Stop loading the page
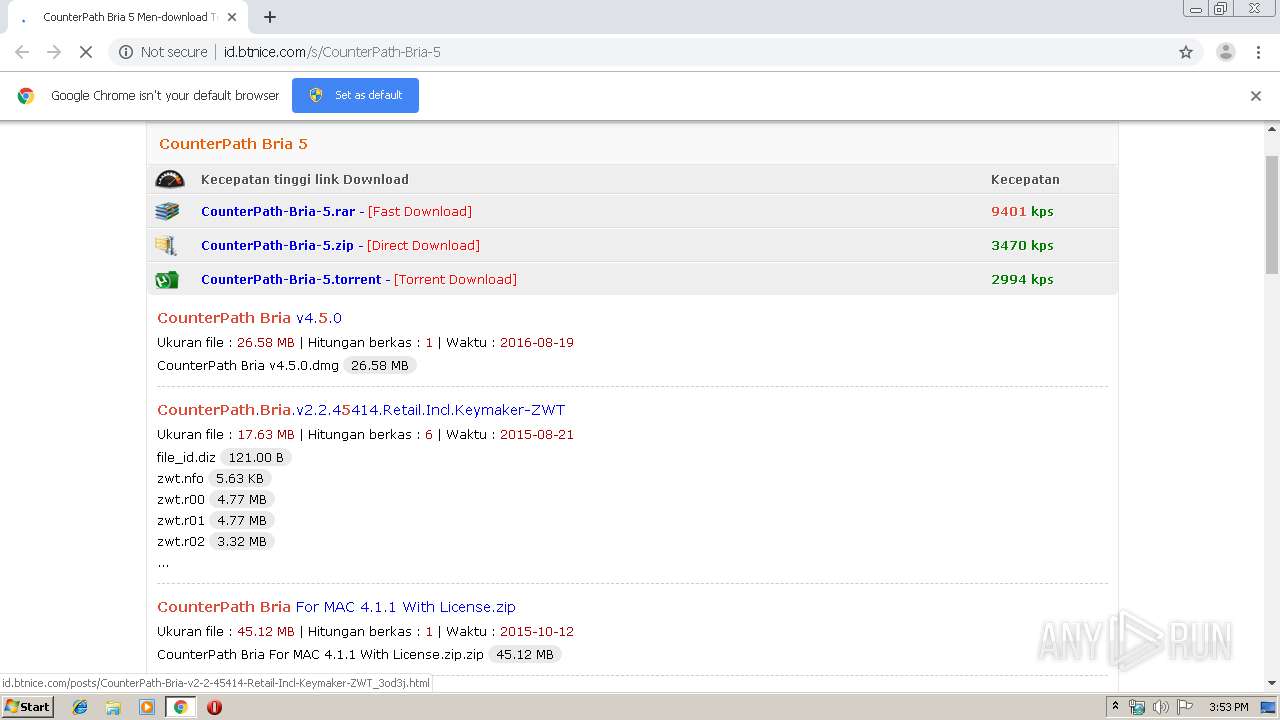 [x=86, y=52]
